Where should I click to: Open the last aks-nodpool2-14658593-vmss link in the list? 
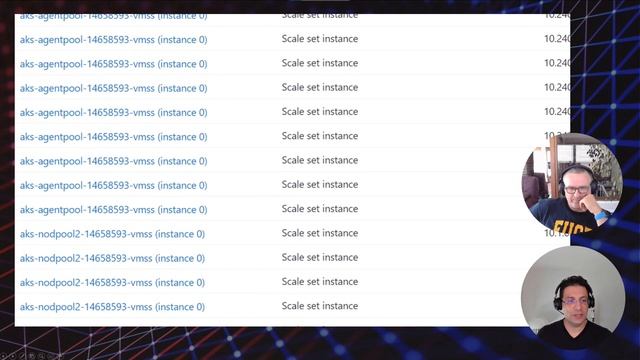pyautogui.click(x=112, y=307)
